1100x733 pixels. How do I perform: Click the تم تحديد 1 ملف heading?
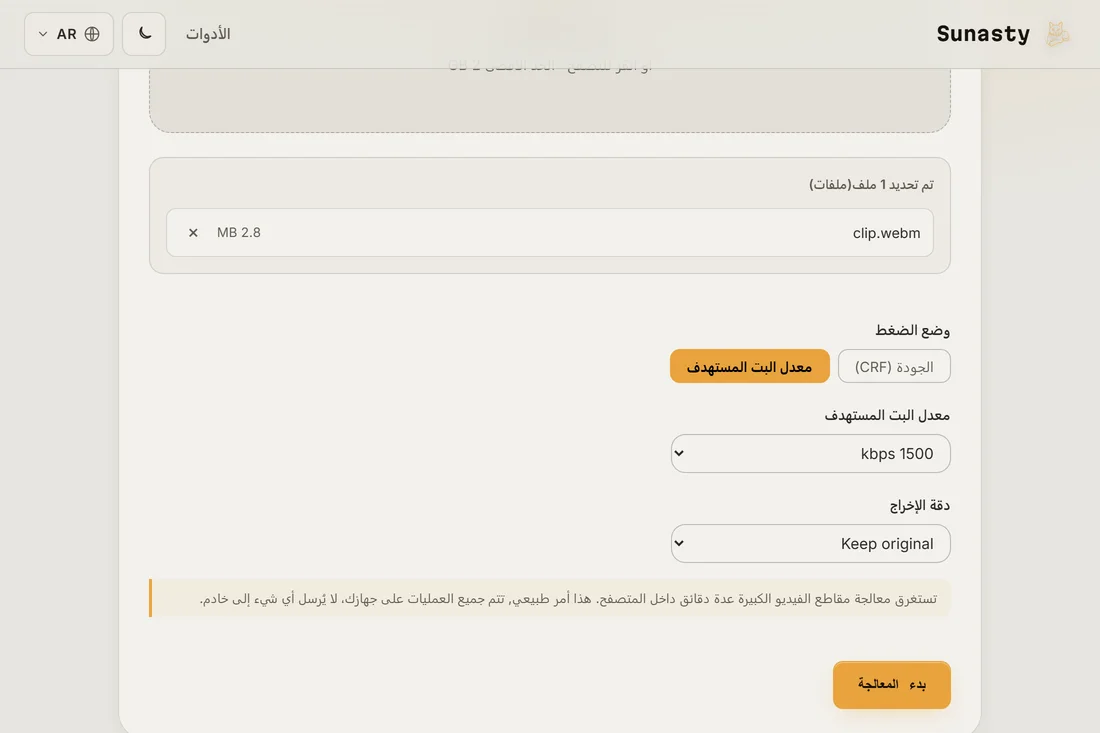pos(871,184)
